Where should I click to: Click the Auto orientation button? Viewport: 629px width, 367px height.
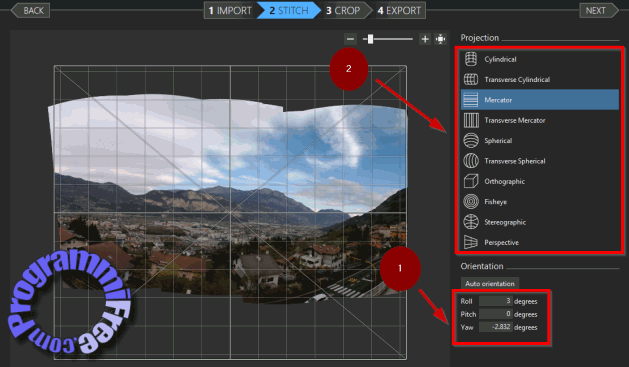click(490, 284)
